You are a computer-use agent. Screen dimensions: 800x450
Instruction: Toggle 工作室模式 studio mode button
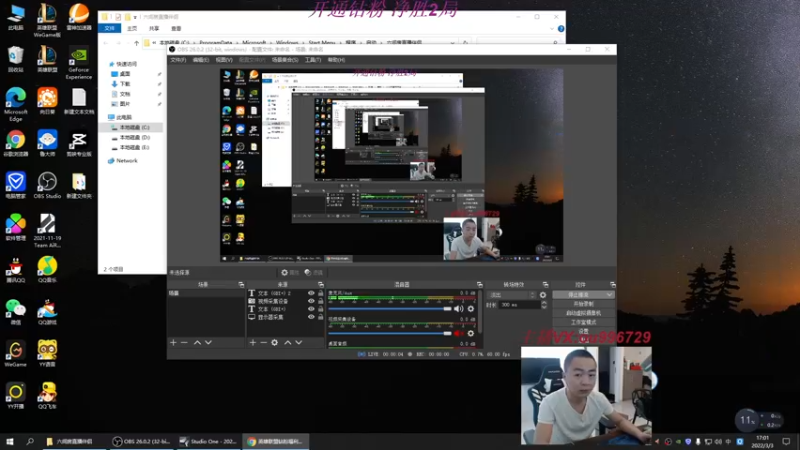click(583, 322)
